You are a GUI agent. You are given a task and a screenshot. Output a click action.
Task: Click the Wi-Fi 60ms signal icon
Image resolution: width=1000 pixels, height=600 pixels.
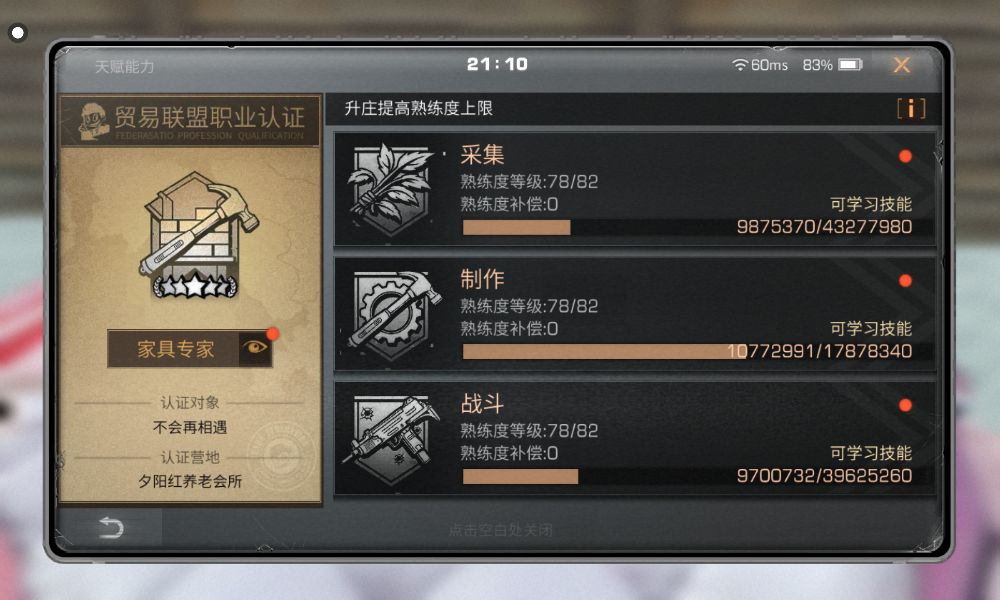(x=740, y=64)
